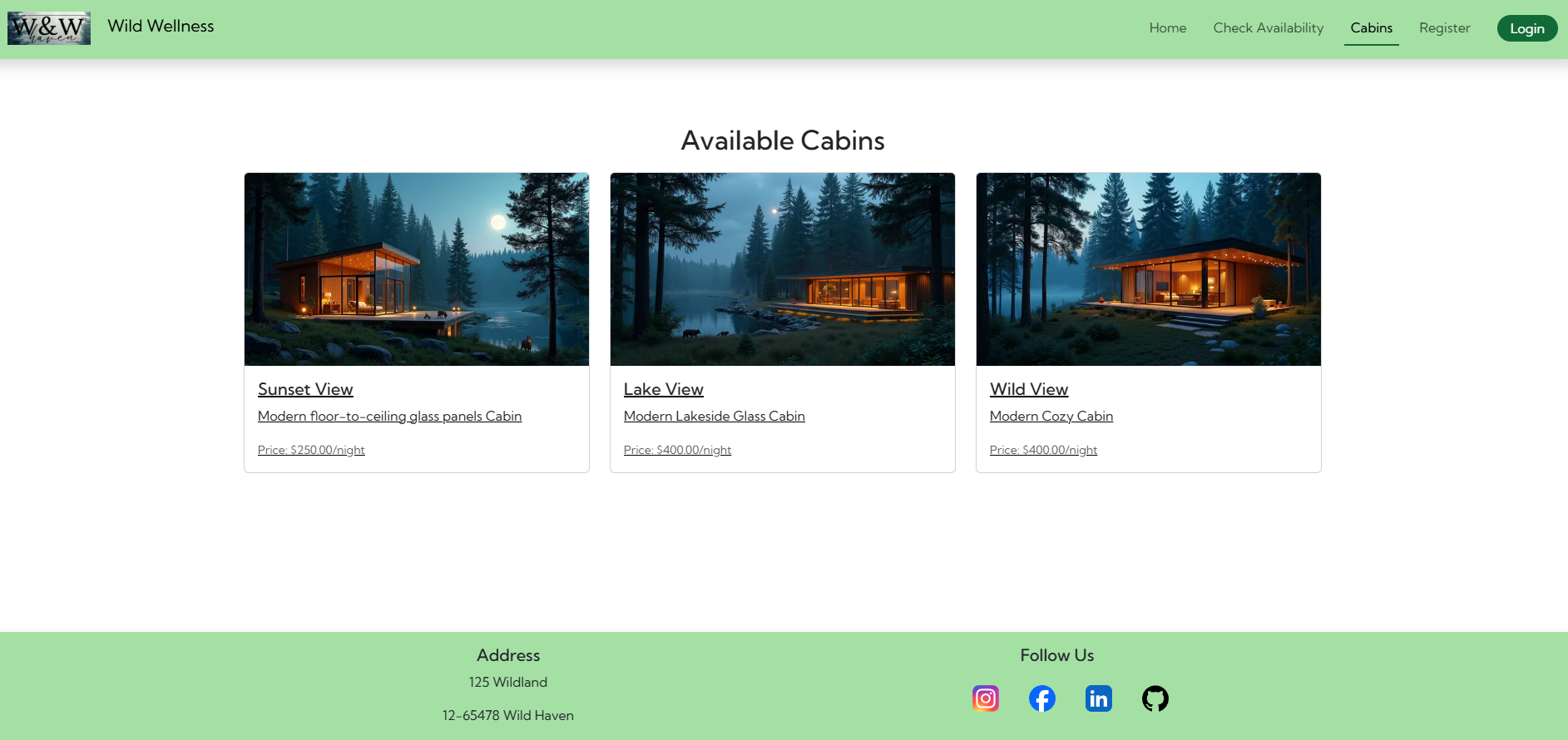1568x740 pixels.
Task: Open Check Availability in navbar
Action: (1268, 28)
